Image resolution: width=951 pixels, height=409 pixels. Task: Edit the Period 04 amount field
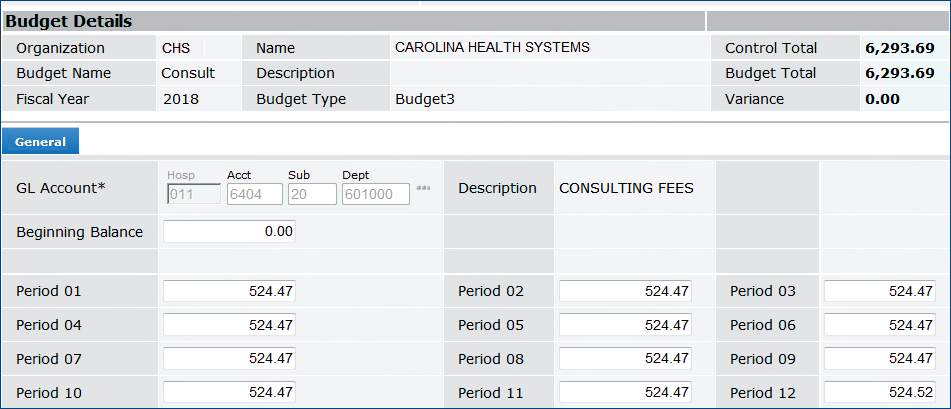[x=229, y=326]
